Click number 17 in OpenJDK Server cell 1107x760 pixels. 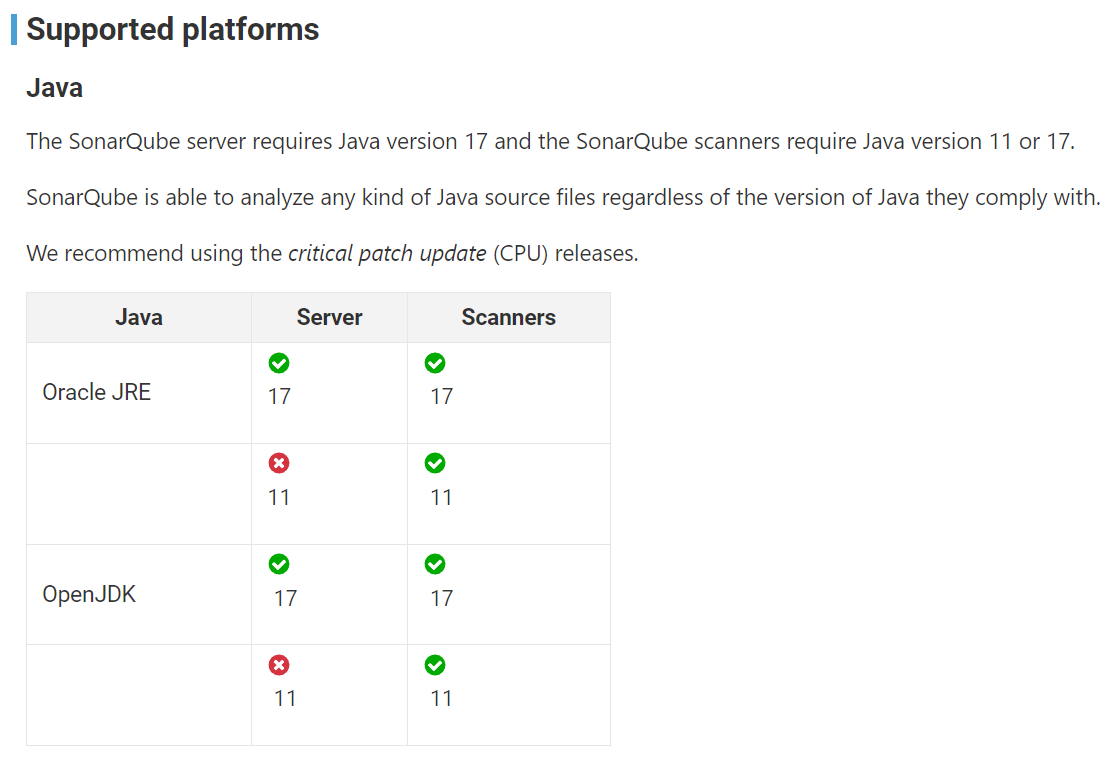coord(285,598)
